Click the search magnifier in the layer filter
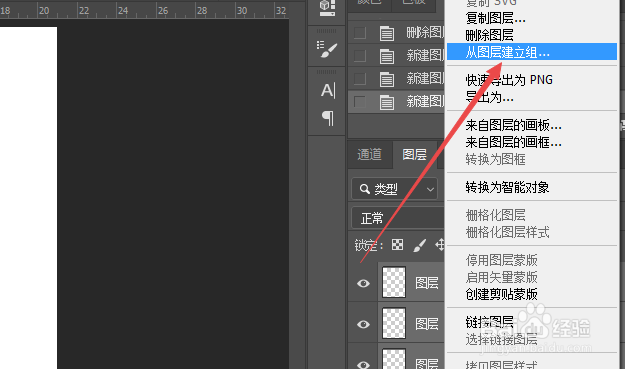The height and width of the screenshot is (369, 625). coord(364,189)
